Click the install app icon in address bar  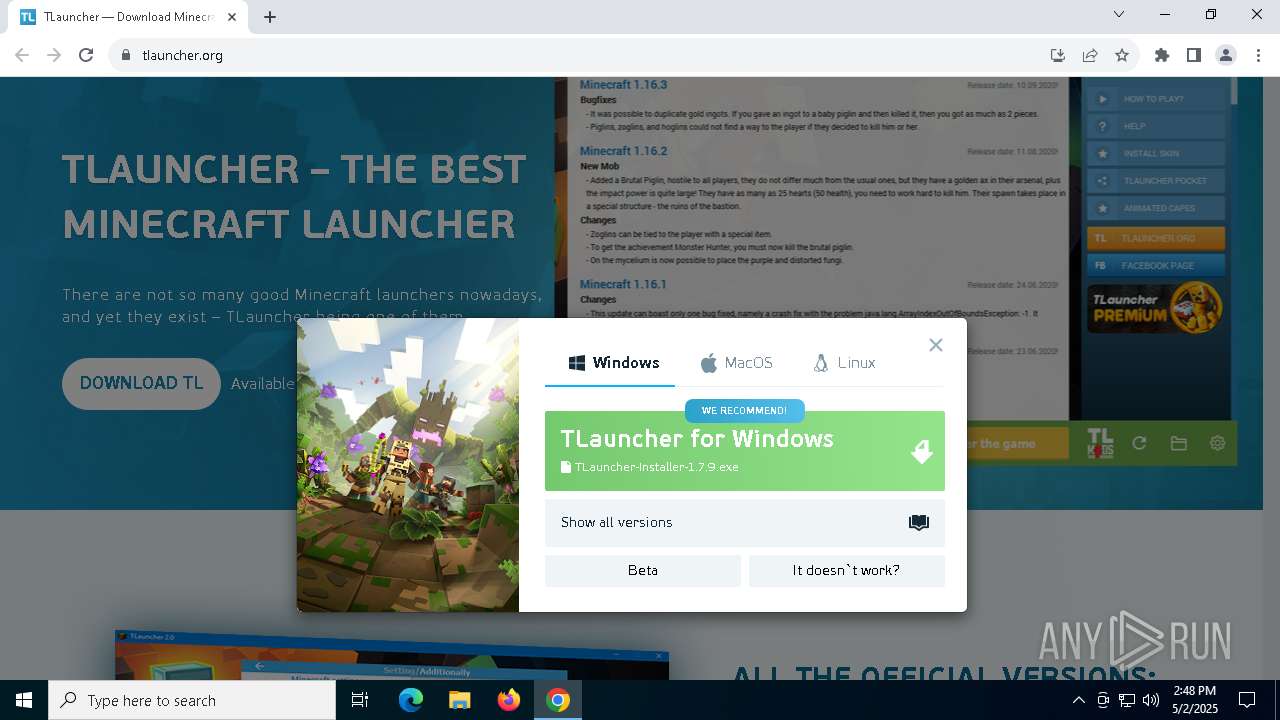pos(1058,55)
